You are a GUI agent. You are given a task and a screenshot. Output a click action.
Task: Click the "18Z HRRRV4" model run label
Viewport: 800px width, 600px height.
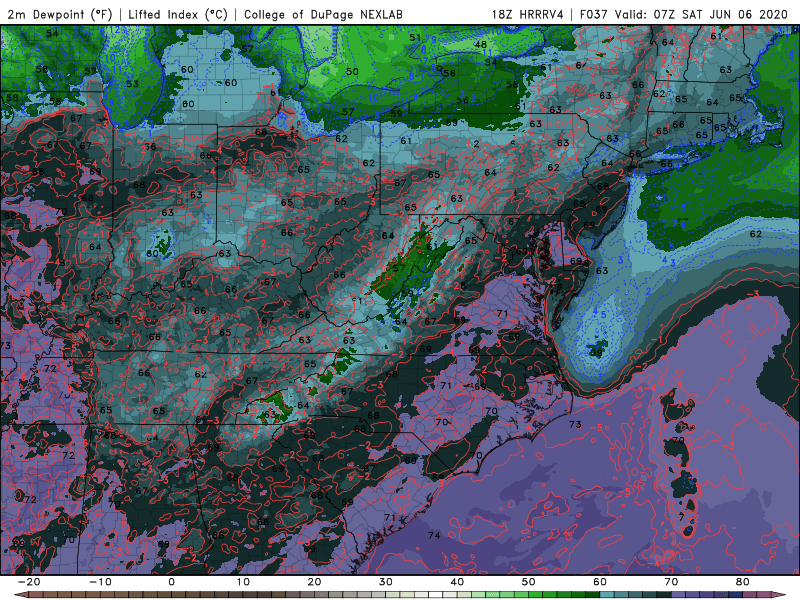528,14
